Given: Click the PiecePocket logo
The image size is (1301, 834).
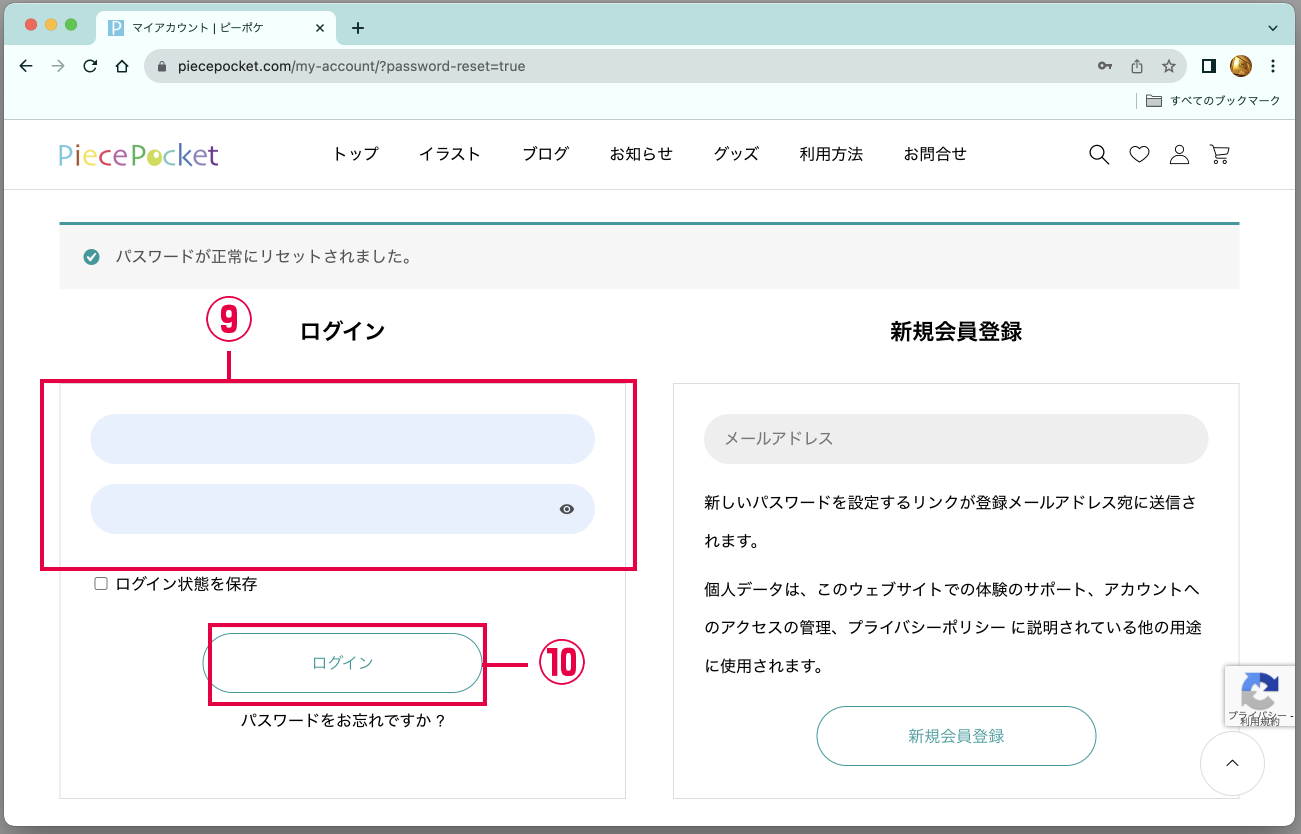Looking at the screenshot, I should (138, 155).
